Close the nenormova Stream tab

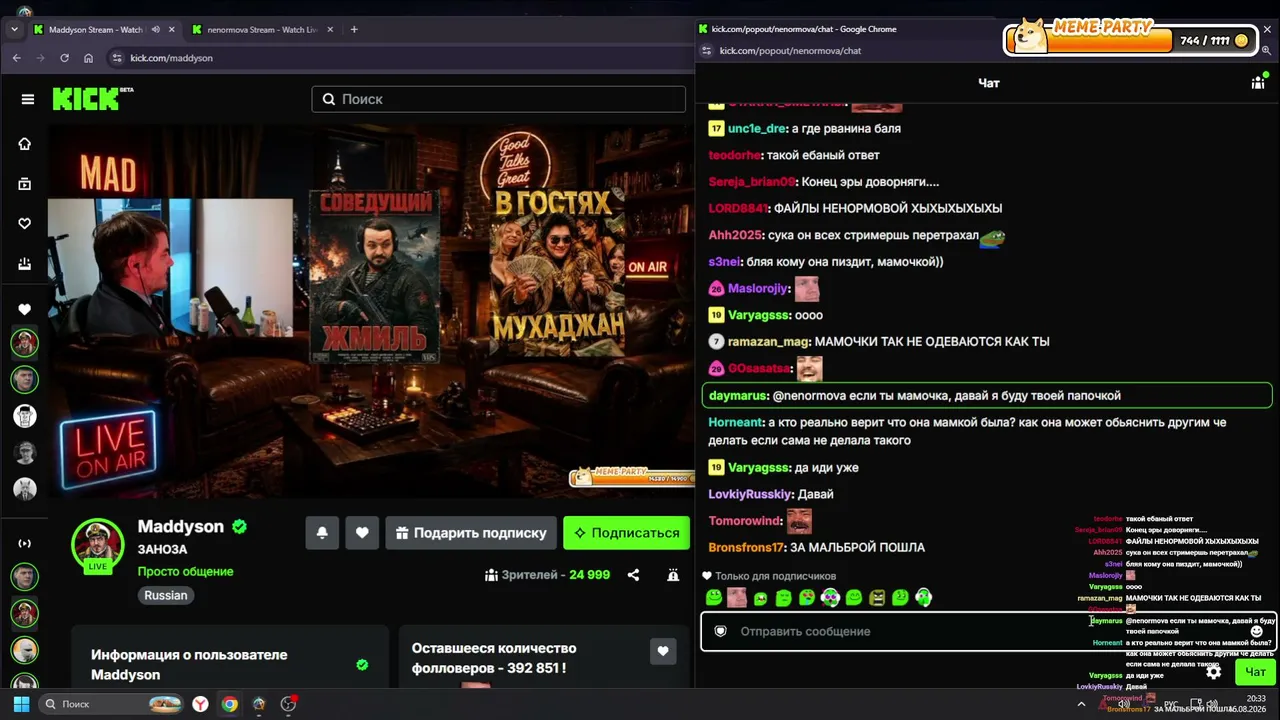[329, 30]
